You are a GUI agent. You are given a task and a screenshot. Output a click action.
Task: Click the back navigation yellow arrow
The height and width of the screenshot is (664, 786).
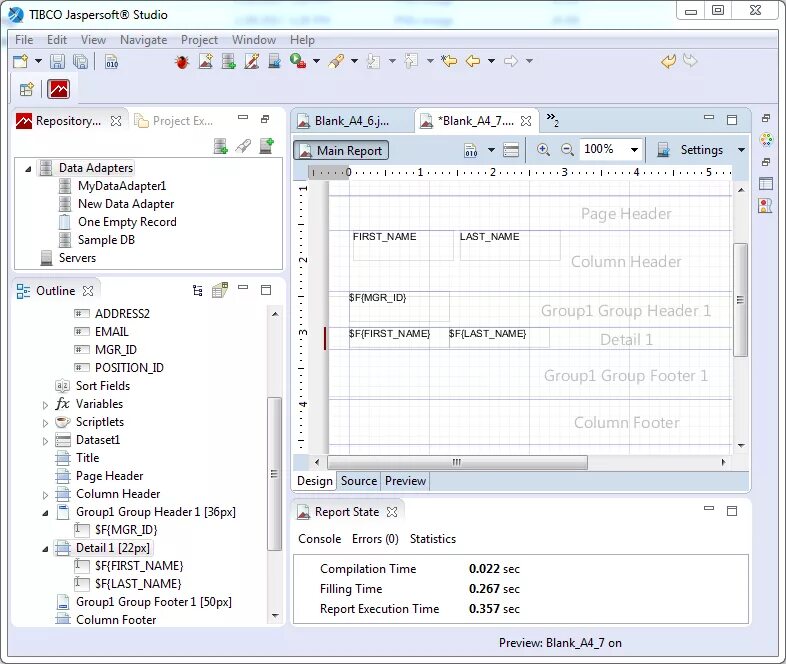(x=473, y=61)
